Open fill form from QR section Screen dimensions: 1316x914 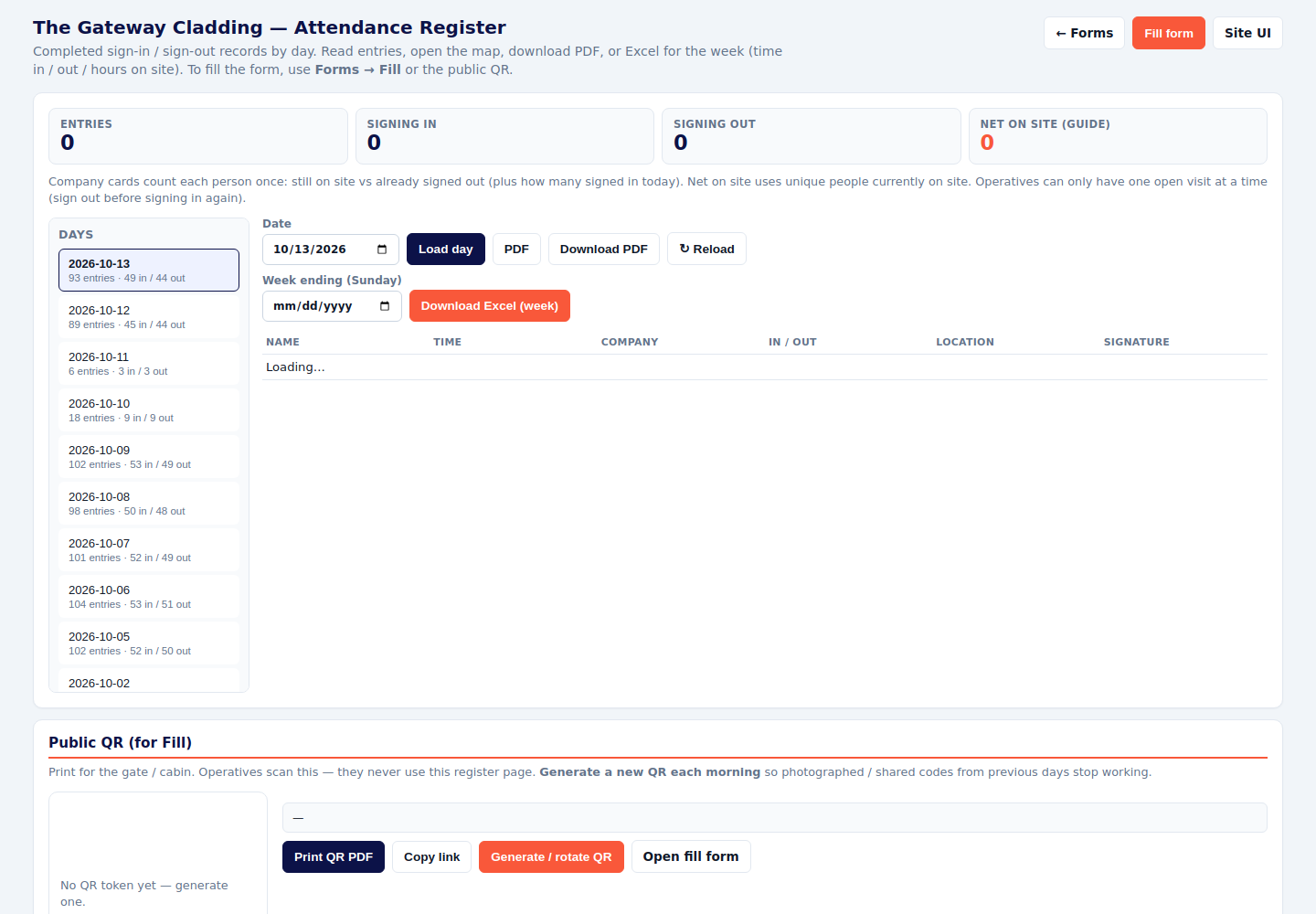click(691, 856)
